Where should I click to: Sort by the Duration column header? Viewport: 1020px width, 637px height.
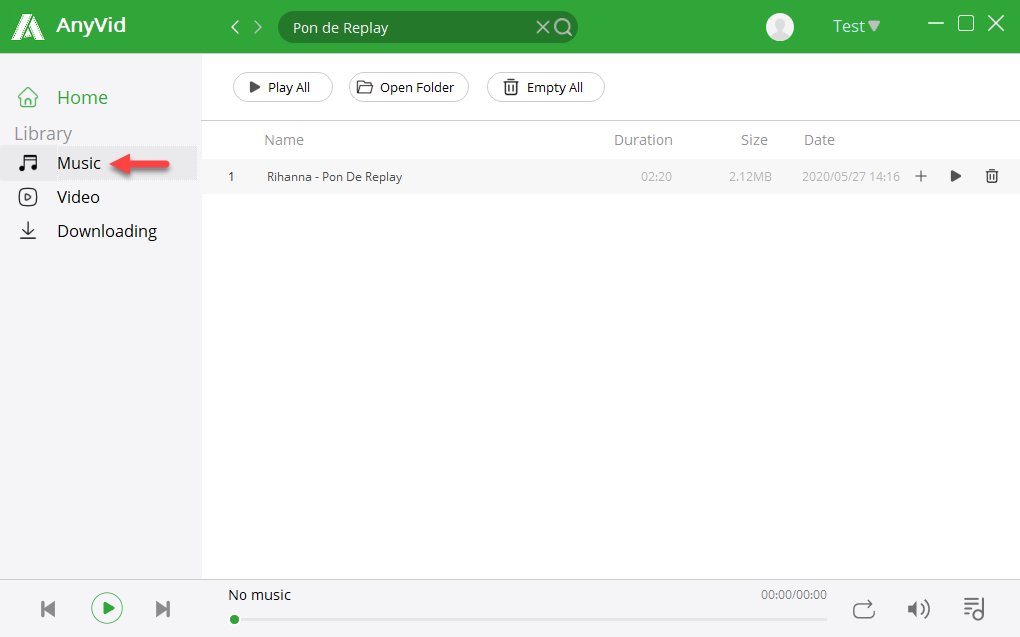643,140
